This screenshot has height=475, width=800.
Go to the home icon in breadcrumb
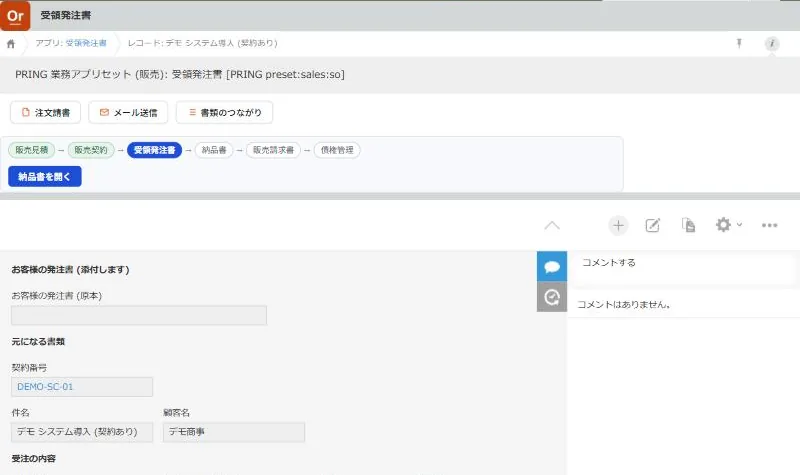[x=11, y=44]
